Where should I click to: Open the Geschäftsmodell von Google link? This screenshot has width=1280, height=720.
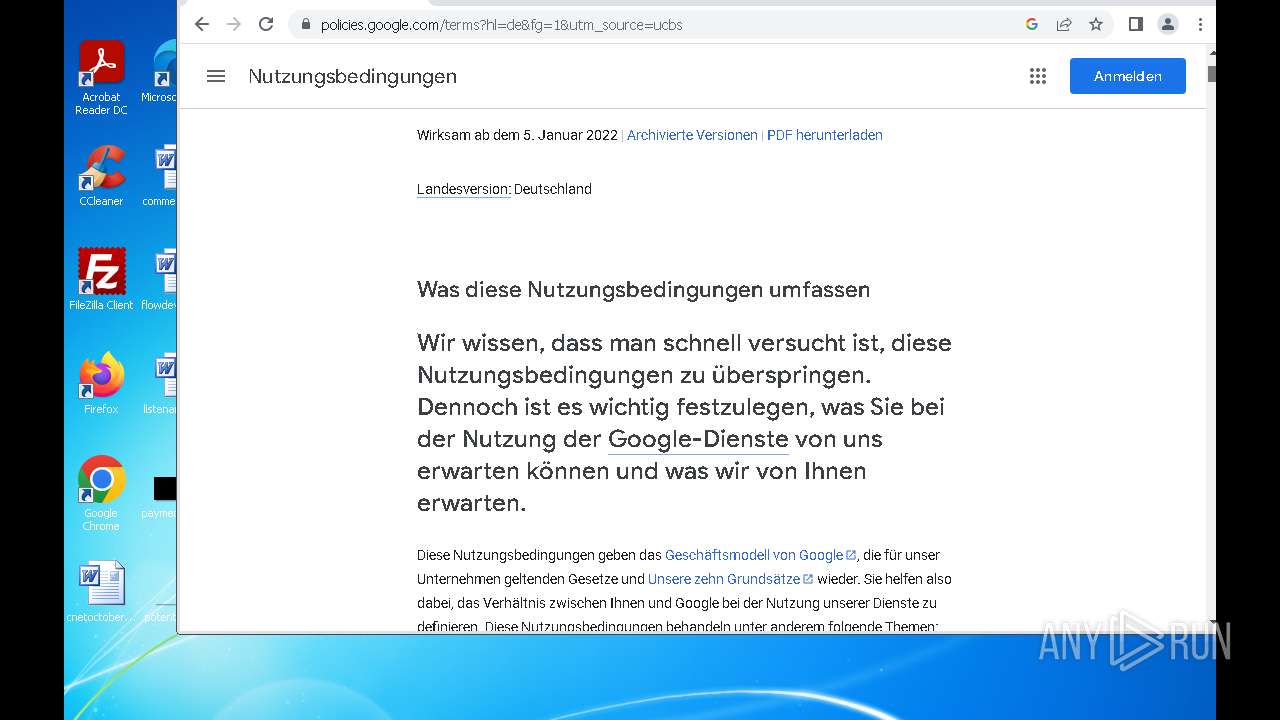(x=760, y=555)
